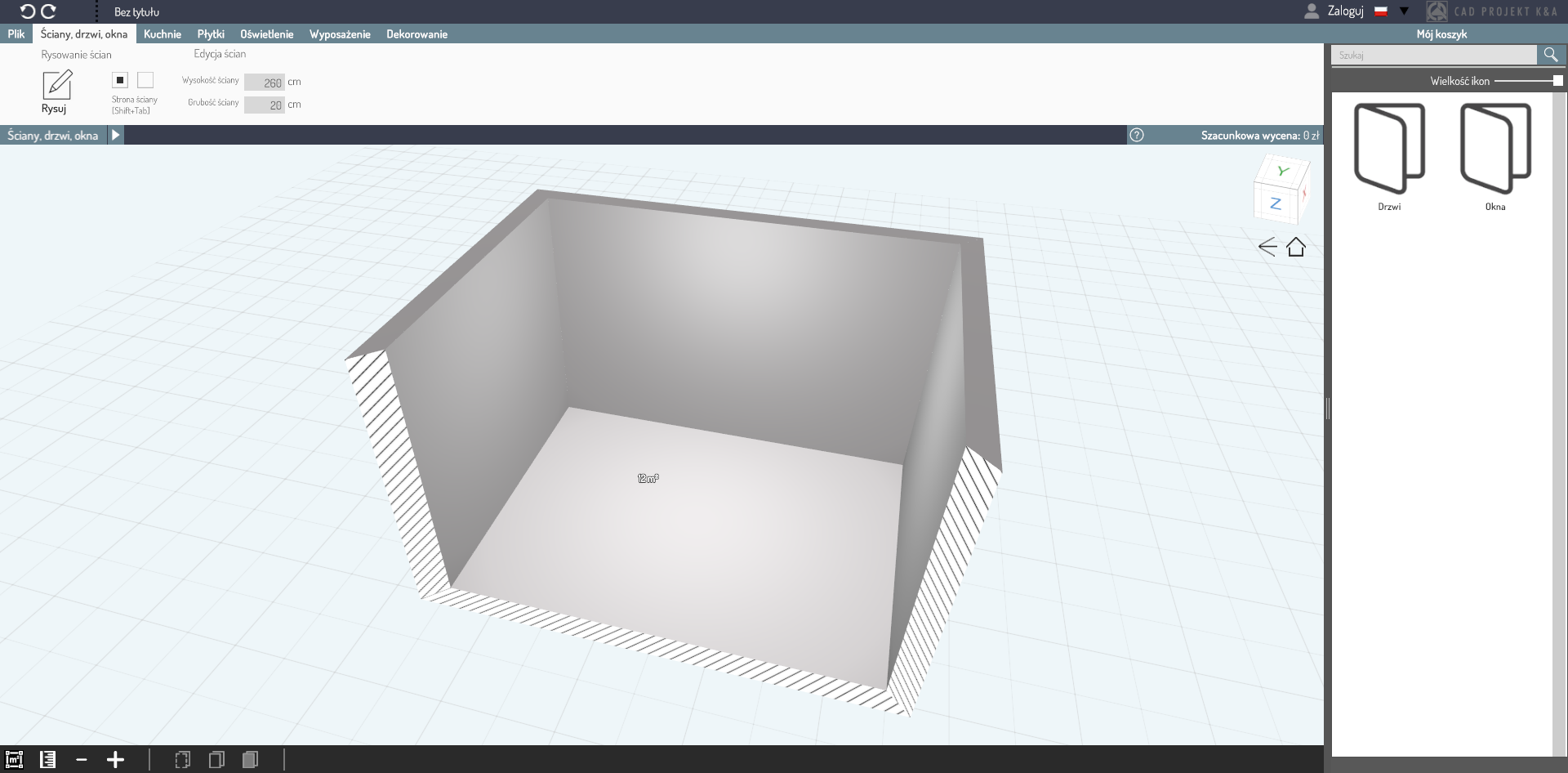Toggle area measurement m² display
Screen dimensions: 1568x773
point(14,760)
